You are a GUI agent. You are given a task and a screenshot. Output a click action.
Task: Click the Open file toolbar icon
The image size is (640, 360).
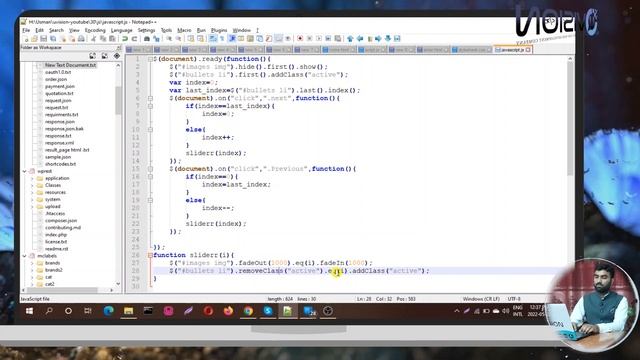click(x=34, y=39)
